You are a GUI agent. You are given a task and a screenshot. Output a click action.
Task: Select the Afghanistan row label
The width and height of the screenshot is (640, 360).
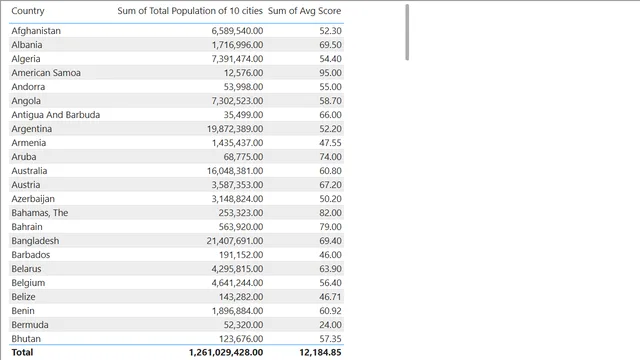(x=36, y=31)
